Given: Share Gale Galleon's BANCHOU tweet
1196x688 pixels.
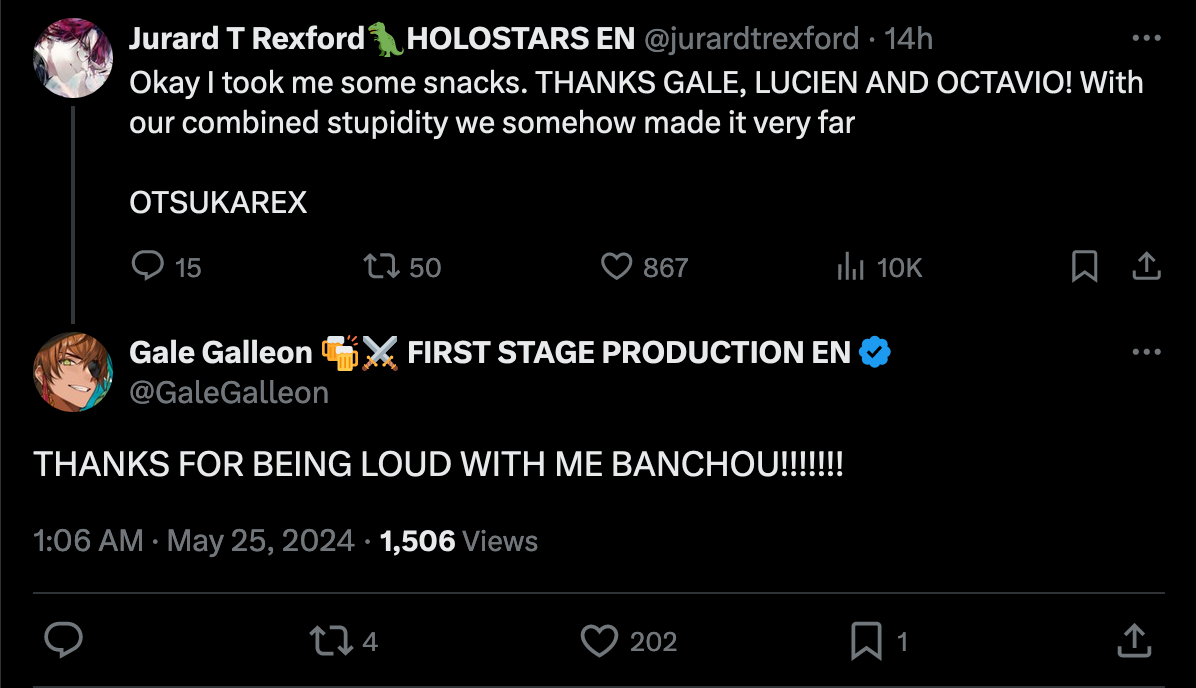Looking at the screenshot, I should click(1133, 640).
